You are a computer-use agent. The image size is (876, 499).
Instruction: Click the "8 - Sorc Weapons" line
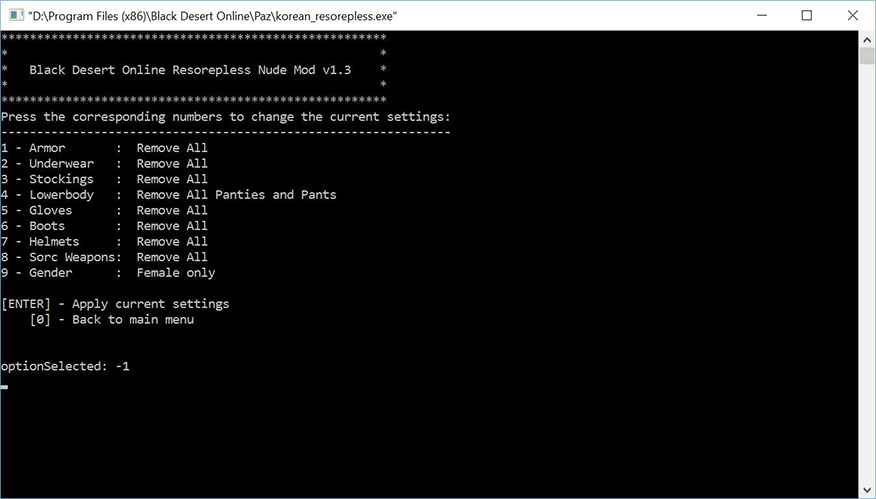tap(104, 257)
